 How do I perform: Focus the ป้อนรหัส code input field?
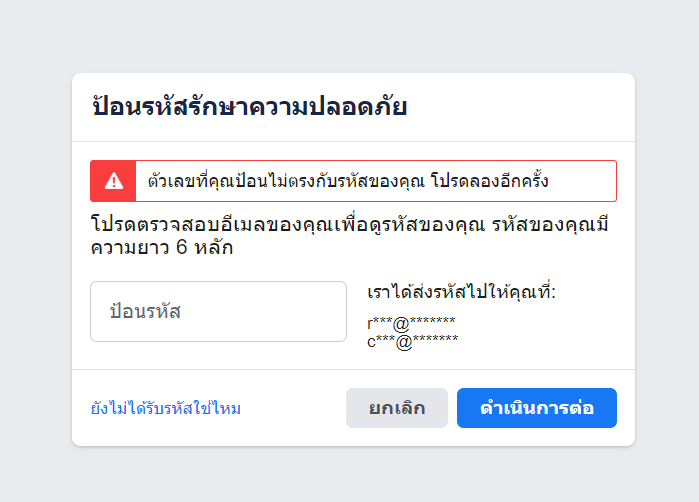(x=218, y=311)
